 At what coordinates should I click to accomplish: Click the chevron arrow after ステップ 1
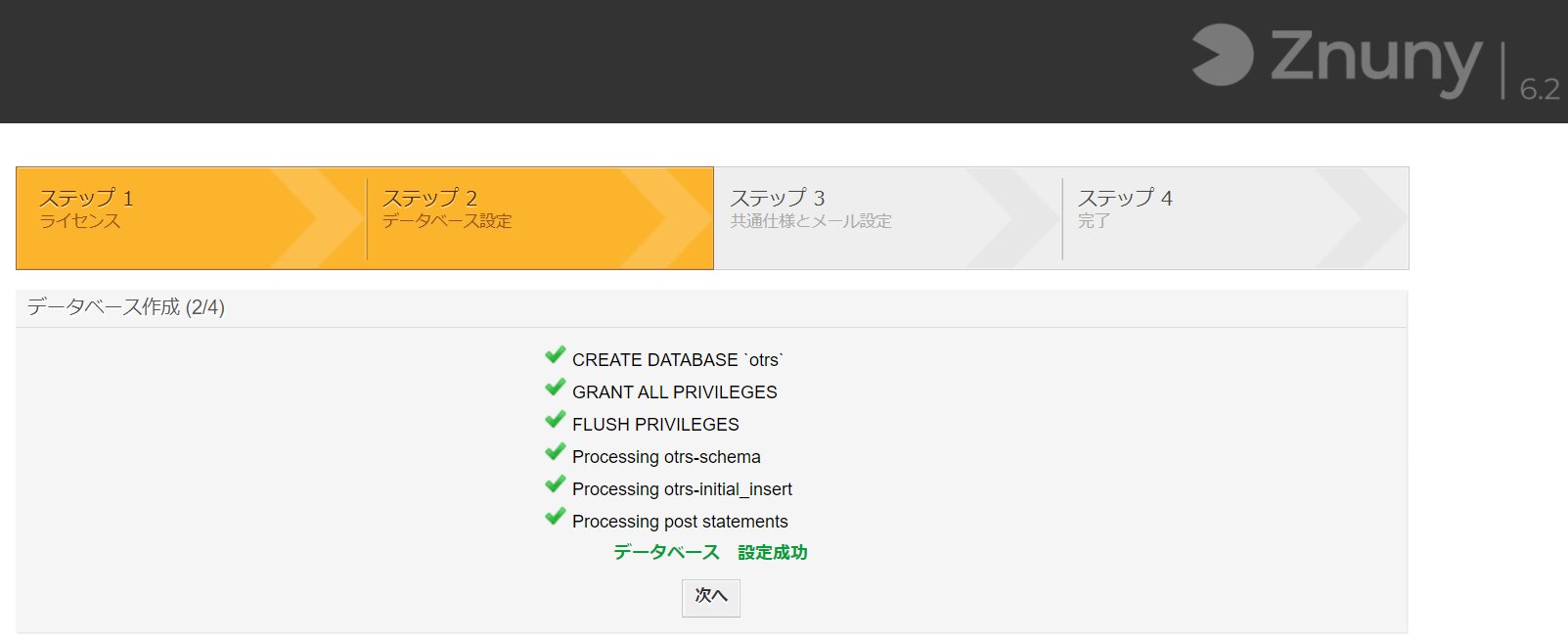click(318, 218)
